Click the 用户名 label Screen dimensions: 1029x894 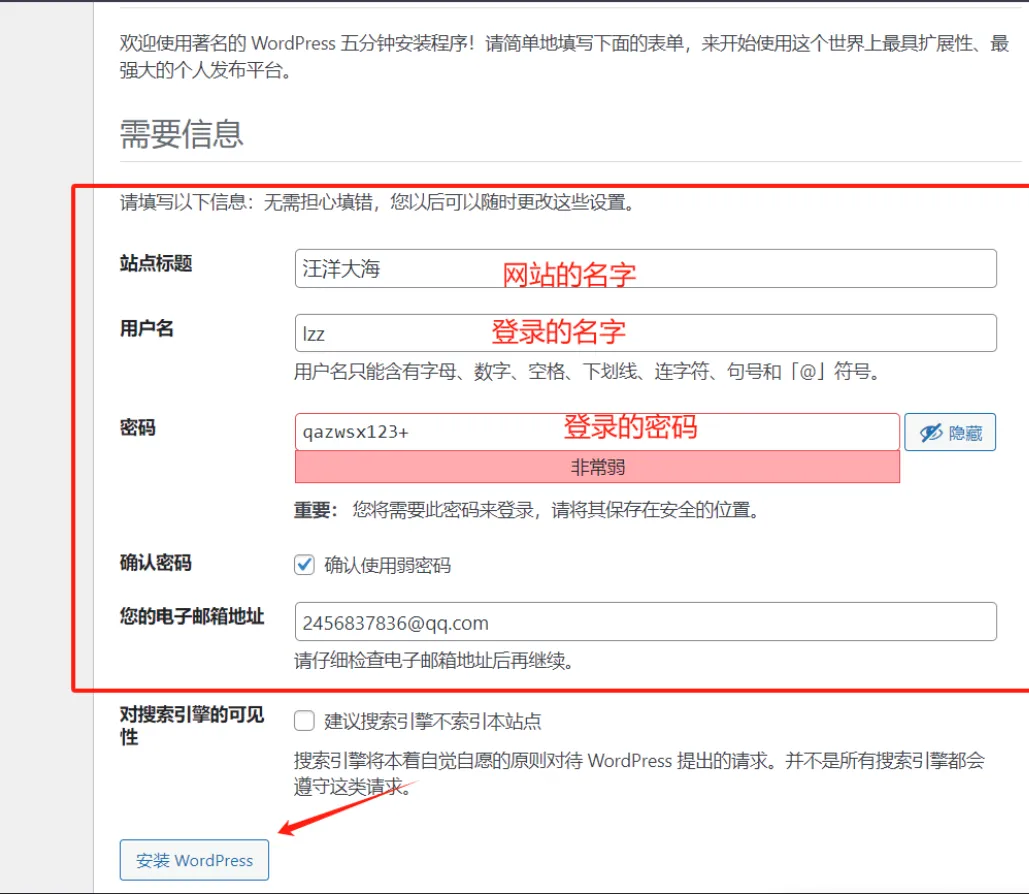tap(146, 328)
